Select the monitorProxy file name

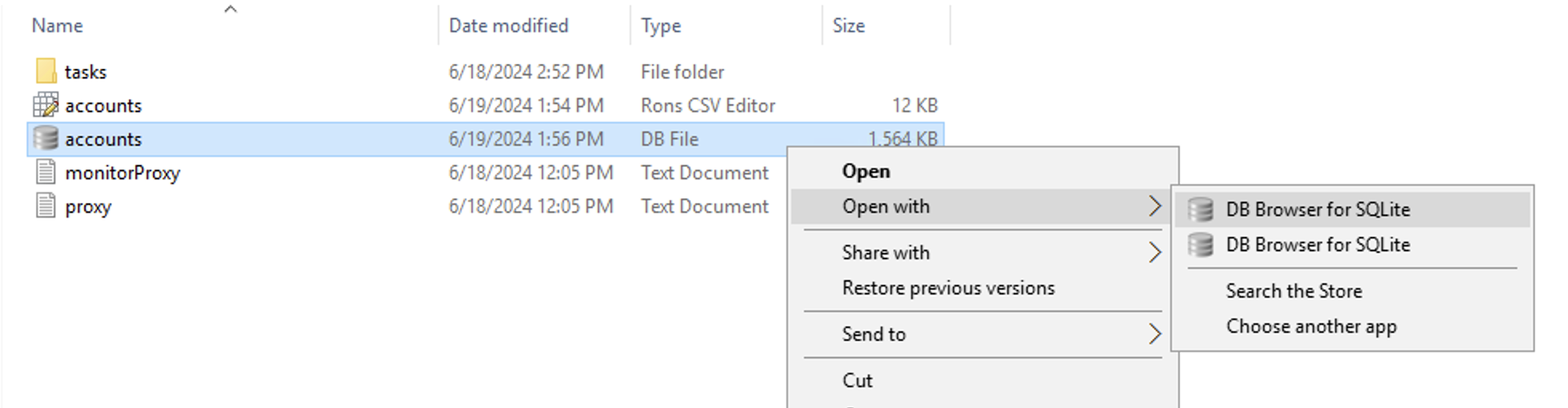pyautogui.click(x=122, y=173)
